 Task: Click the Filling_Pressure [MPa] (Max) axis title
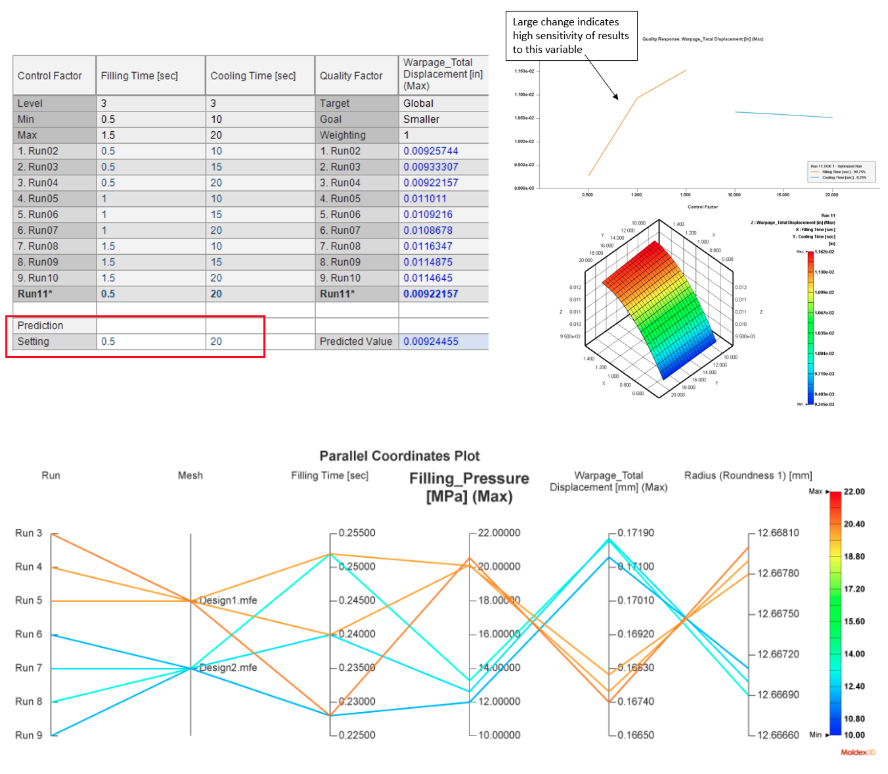pyautogui.click(x=470, y=487)
